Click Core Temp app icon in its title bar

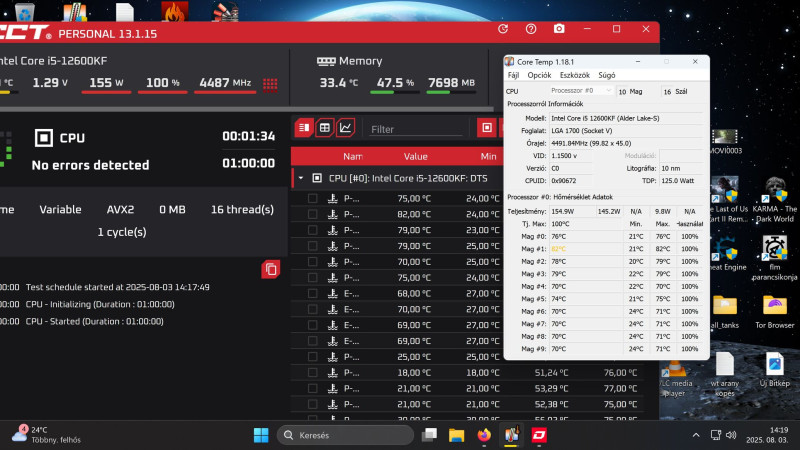tap(510, 62)
